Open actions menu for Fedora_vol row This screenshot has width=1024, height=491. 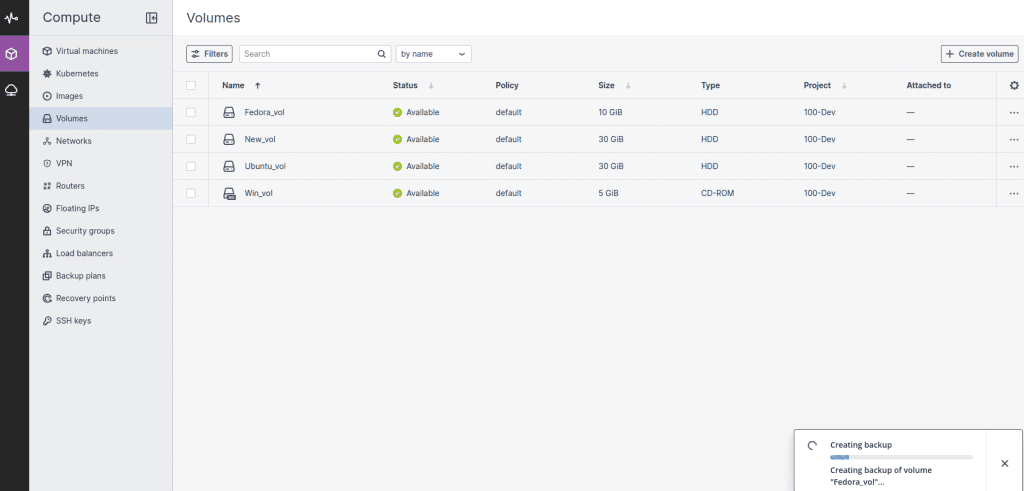[1014, 112]
